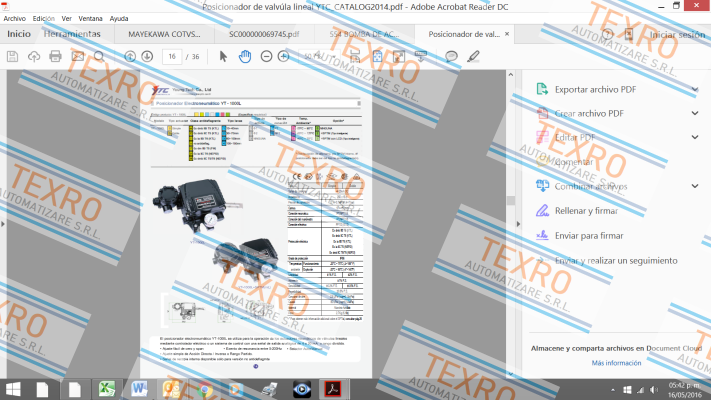Close the Posicionador de val... tab
Screen dimensions: 711x400
pyautogui.click(x=507, y=34)
